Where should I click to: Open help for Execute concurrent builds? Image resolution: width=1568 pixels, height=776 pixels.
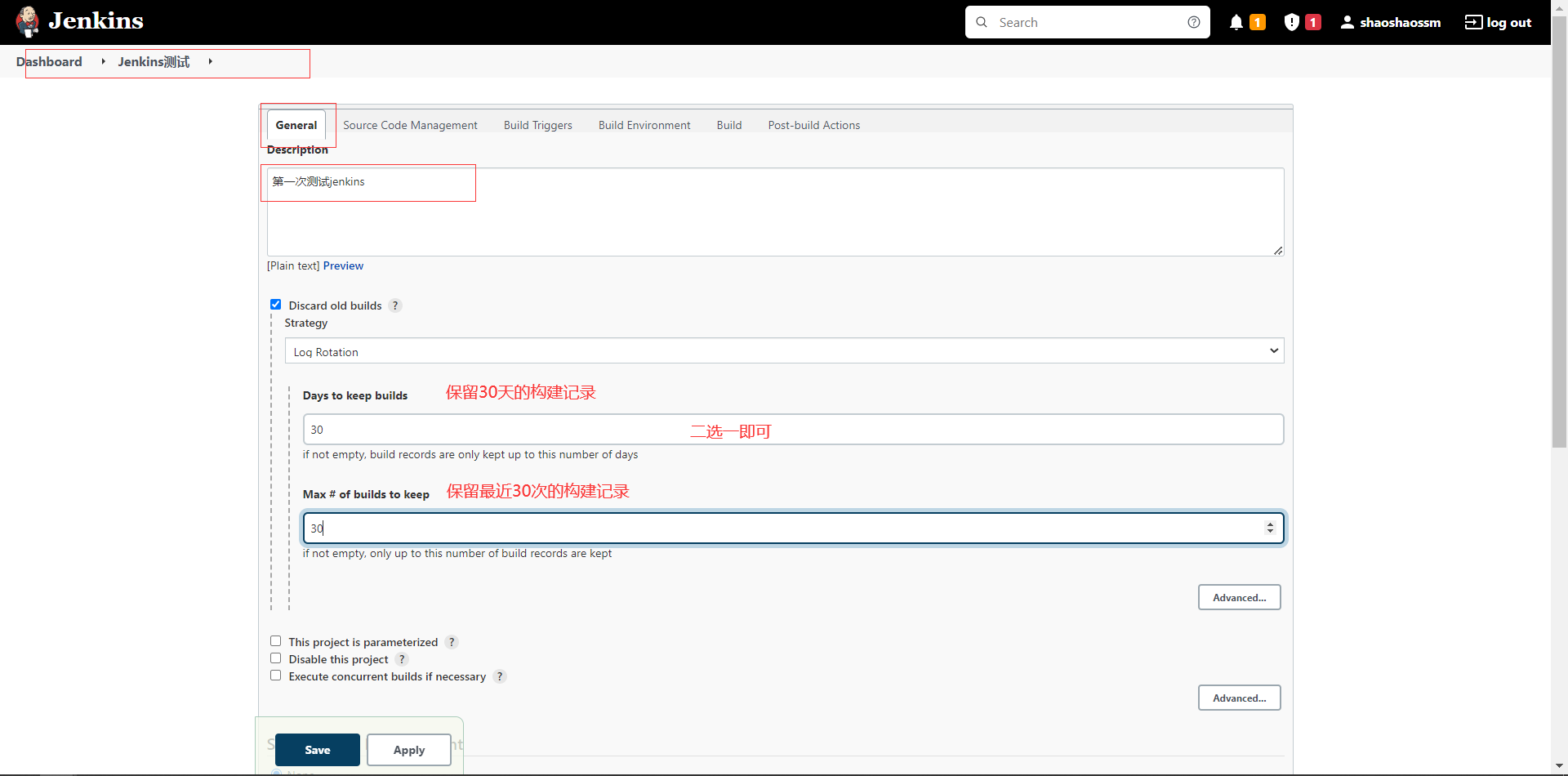tap(500, 676)
